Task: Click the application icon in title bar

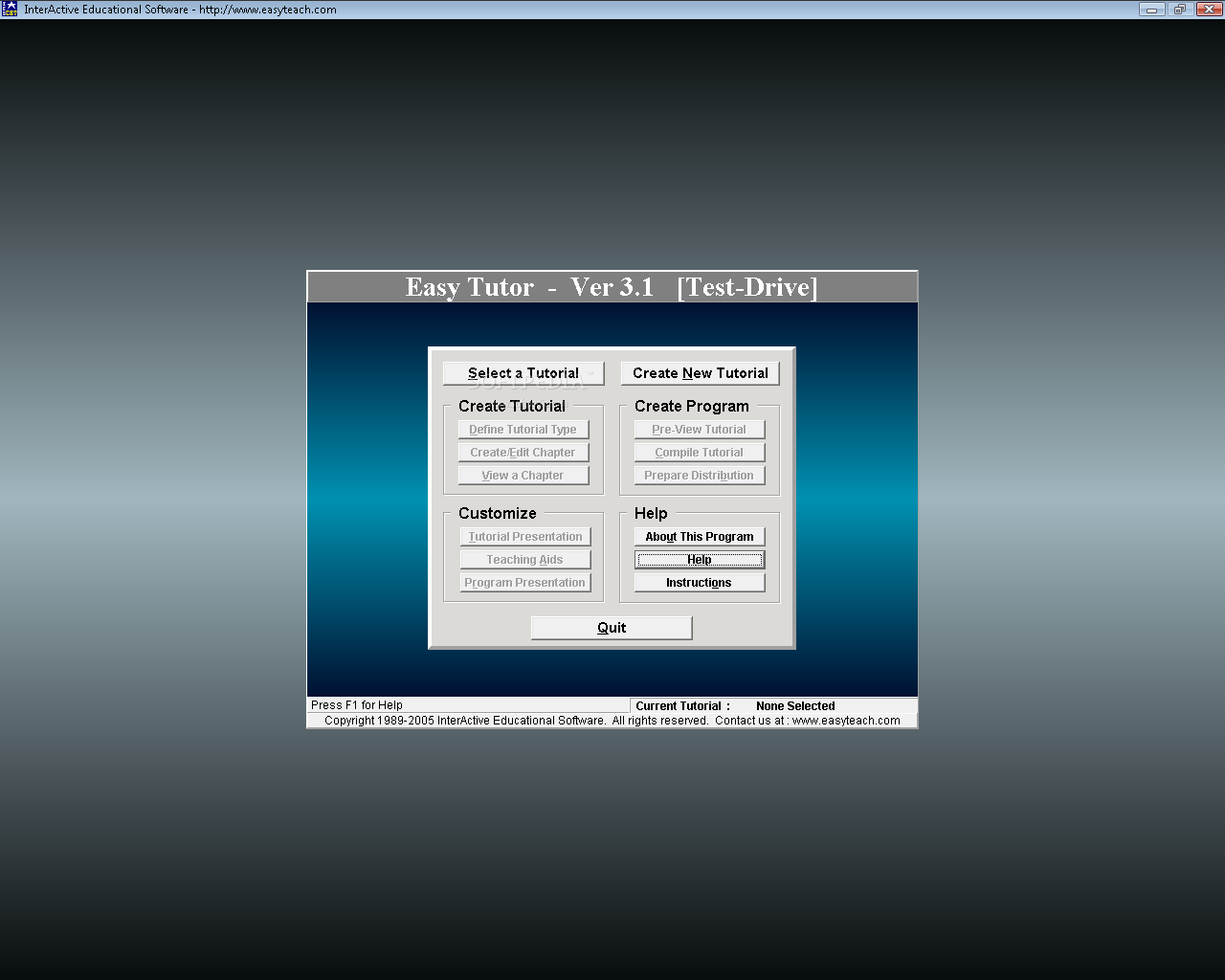Action: tap(10, 9)
